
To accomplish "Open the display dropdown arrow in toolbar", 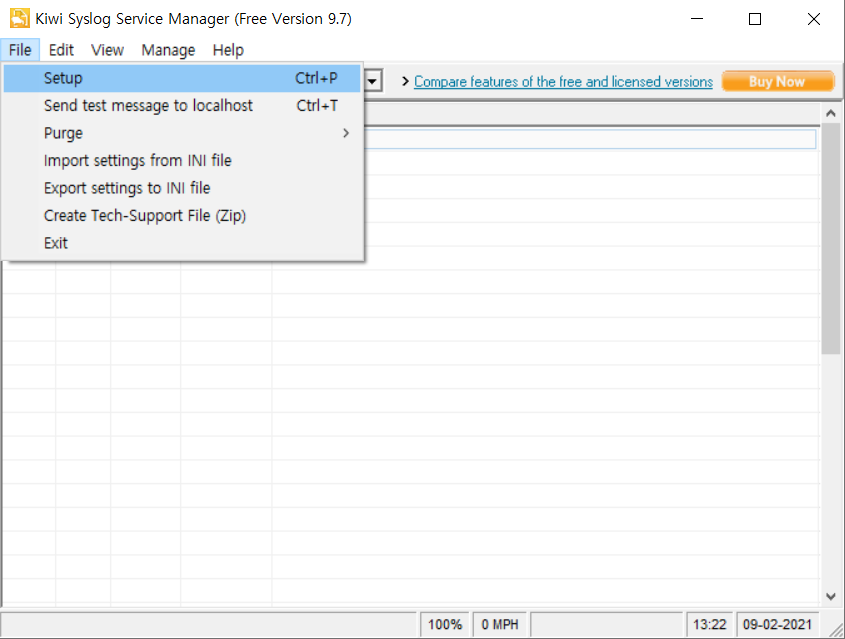I will click(x=373, y=81).
